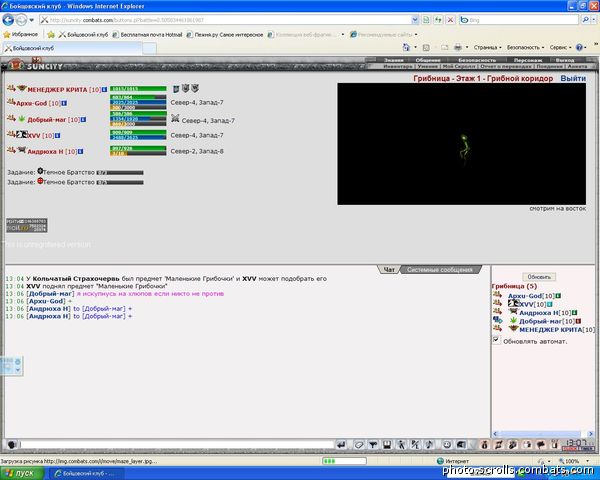Screen dimensions: 600x480
Task: Open the Страница dropdown menu
Action: (488, 47)
